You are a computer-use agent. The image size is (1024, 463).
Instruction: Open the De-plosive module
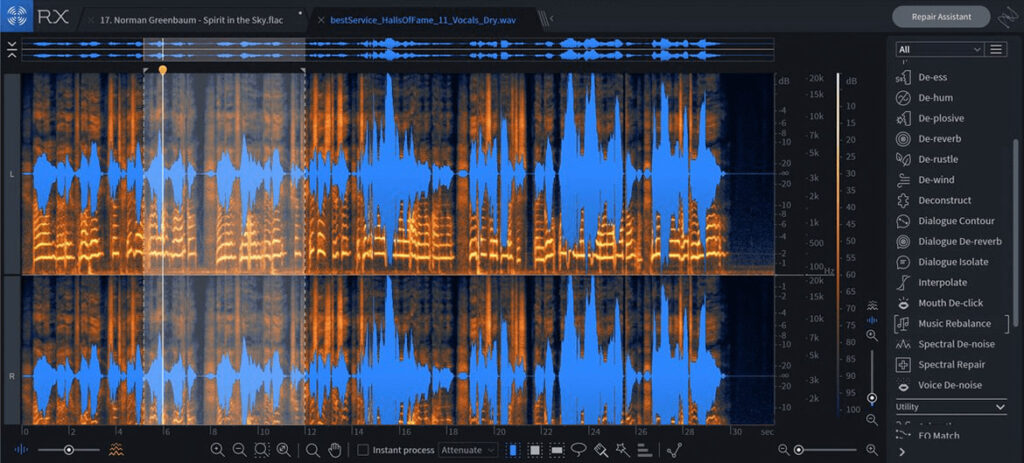point(929,118)
